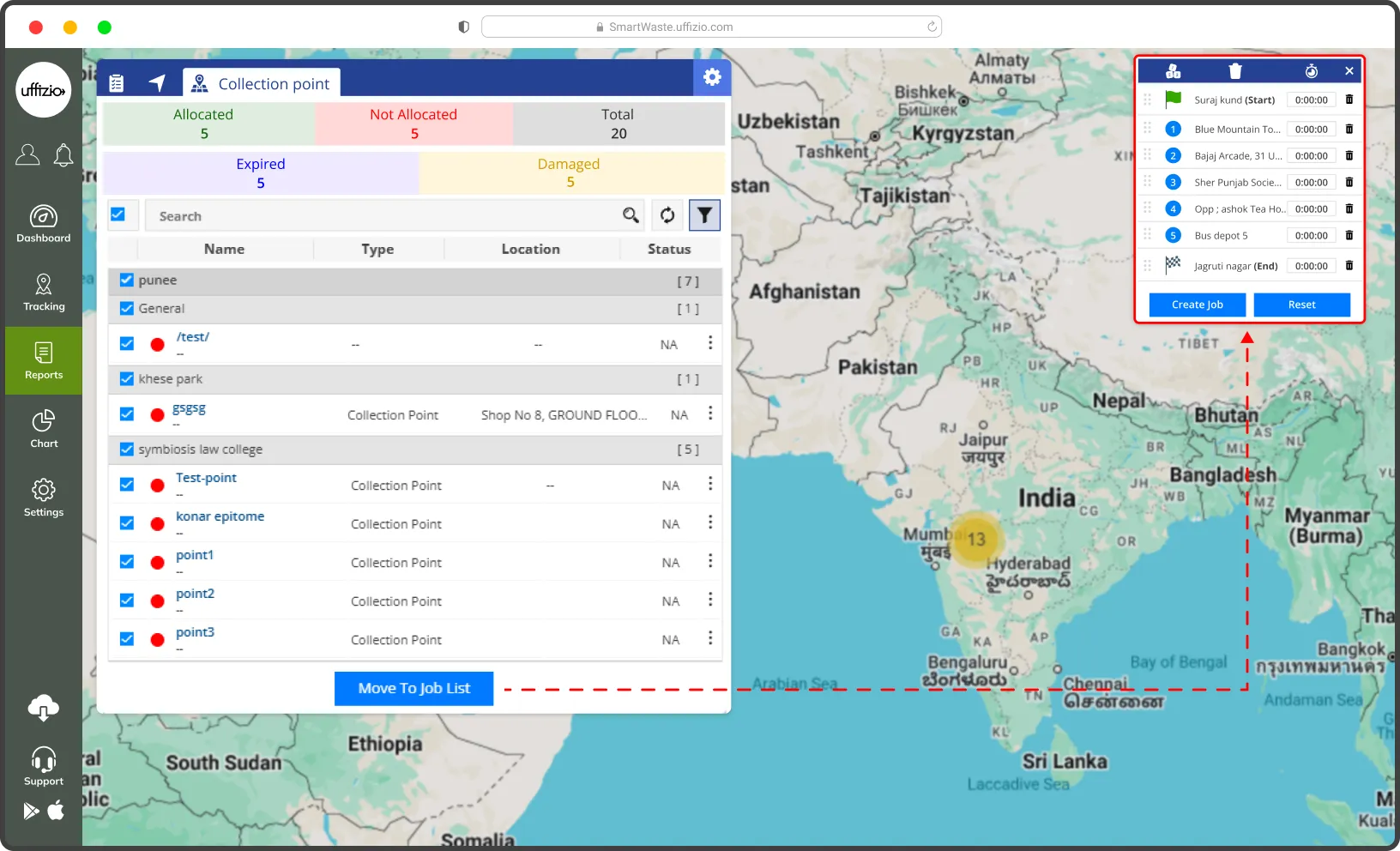
Task: Select the Collection point tab
Action: pyautogui.click(x=262, y=83)
